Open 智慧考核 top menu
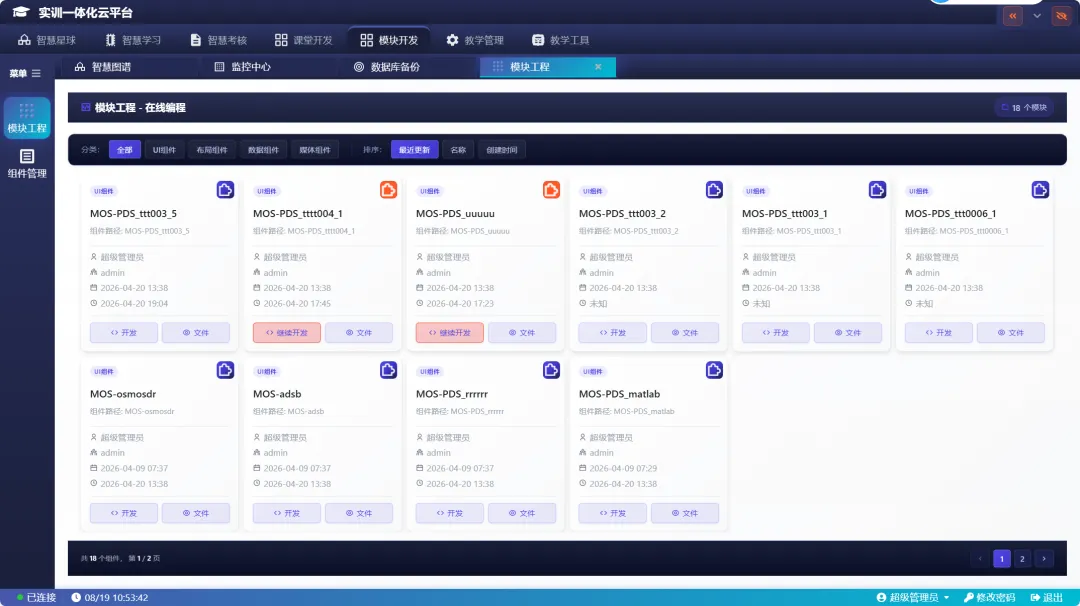 tap(218, 40)
